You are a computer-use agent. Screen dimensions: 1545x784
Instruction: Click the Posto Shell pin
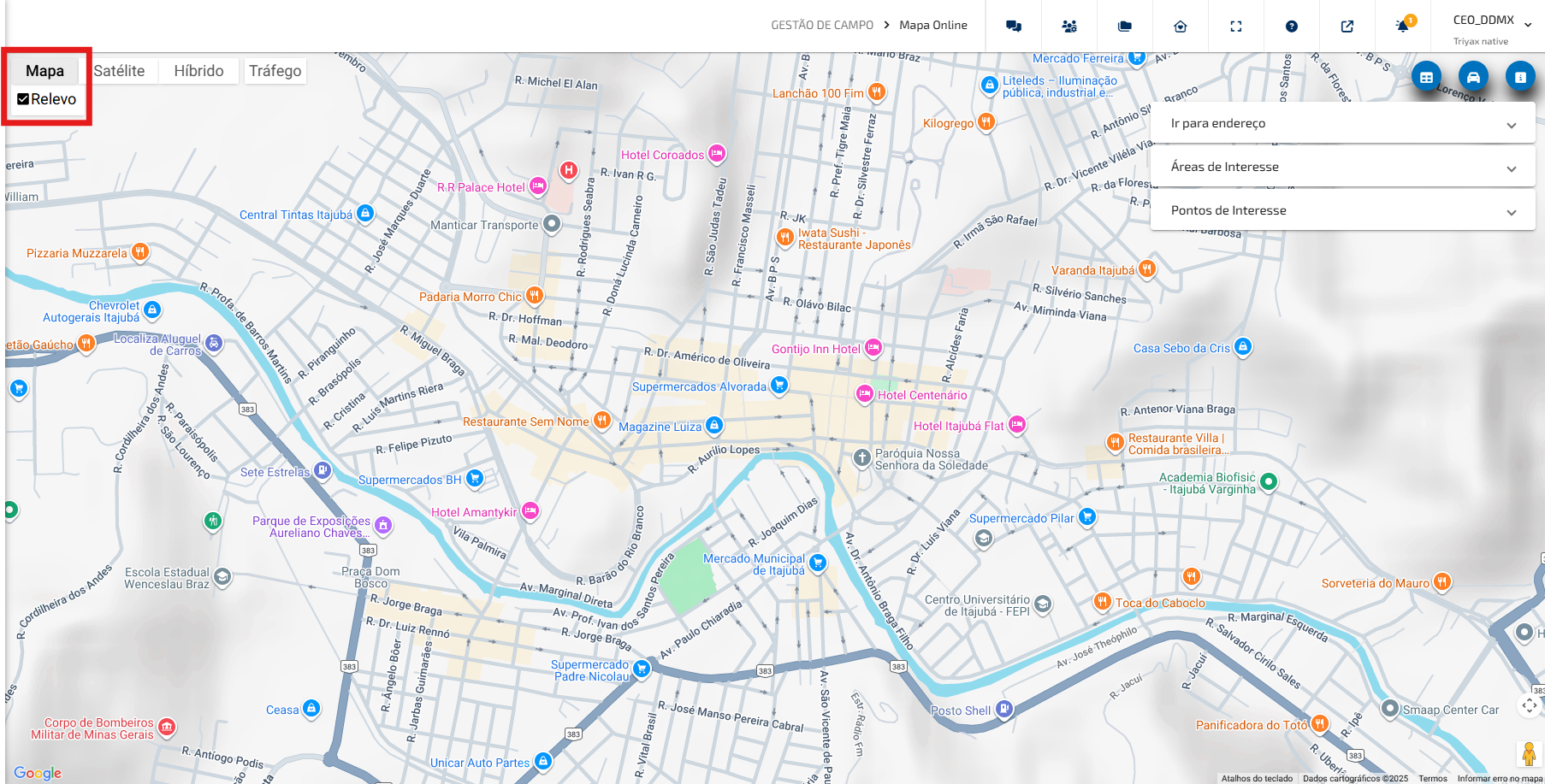click(1004, 709)
